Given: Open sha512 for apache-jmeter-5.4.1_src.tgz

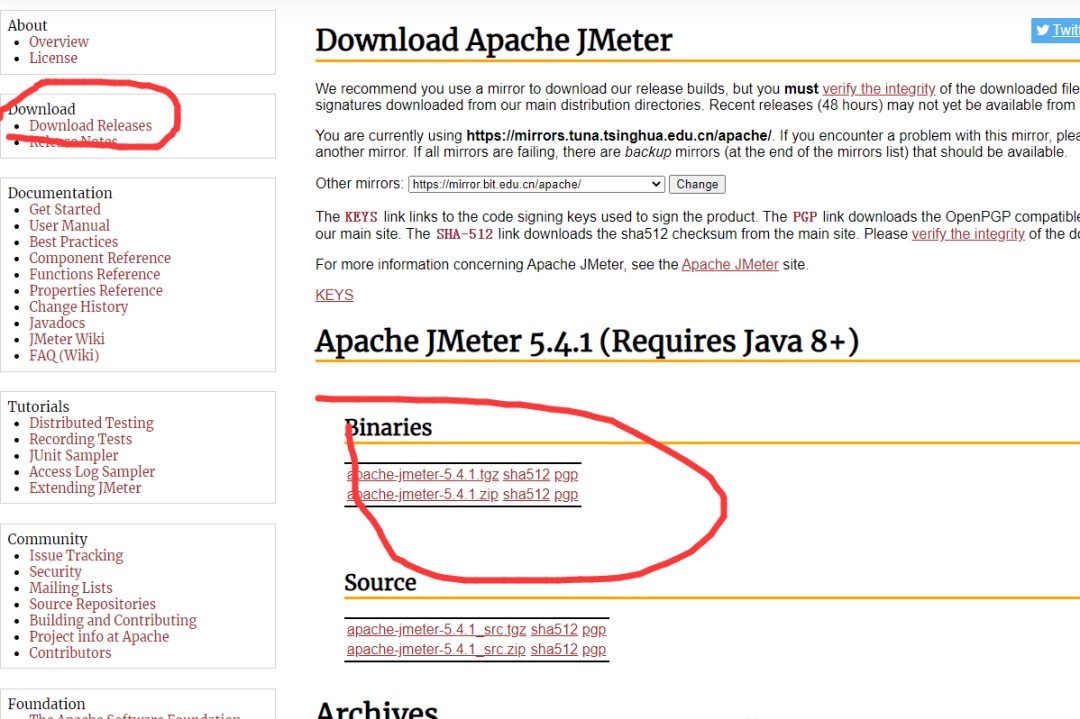Looking at the screenshot, I should (x=554, y=629).
